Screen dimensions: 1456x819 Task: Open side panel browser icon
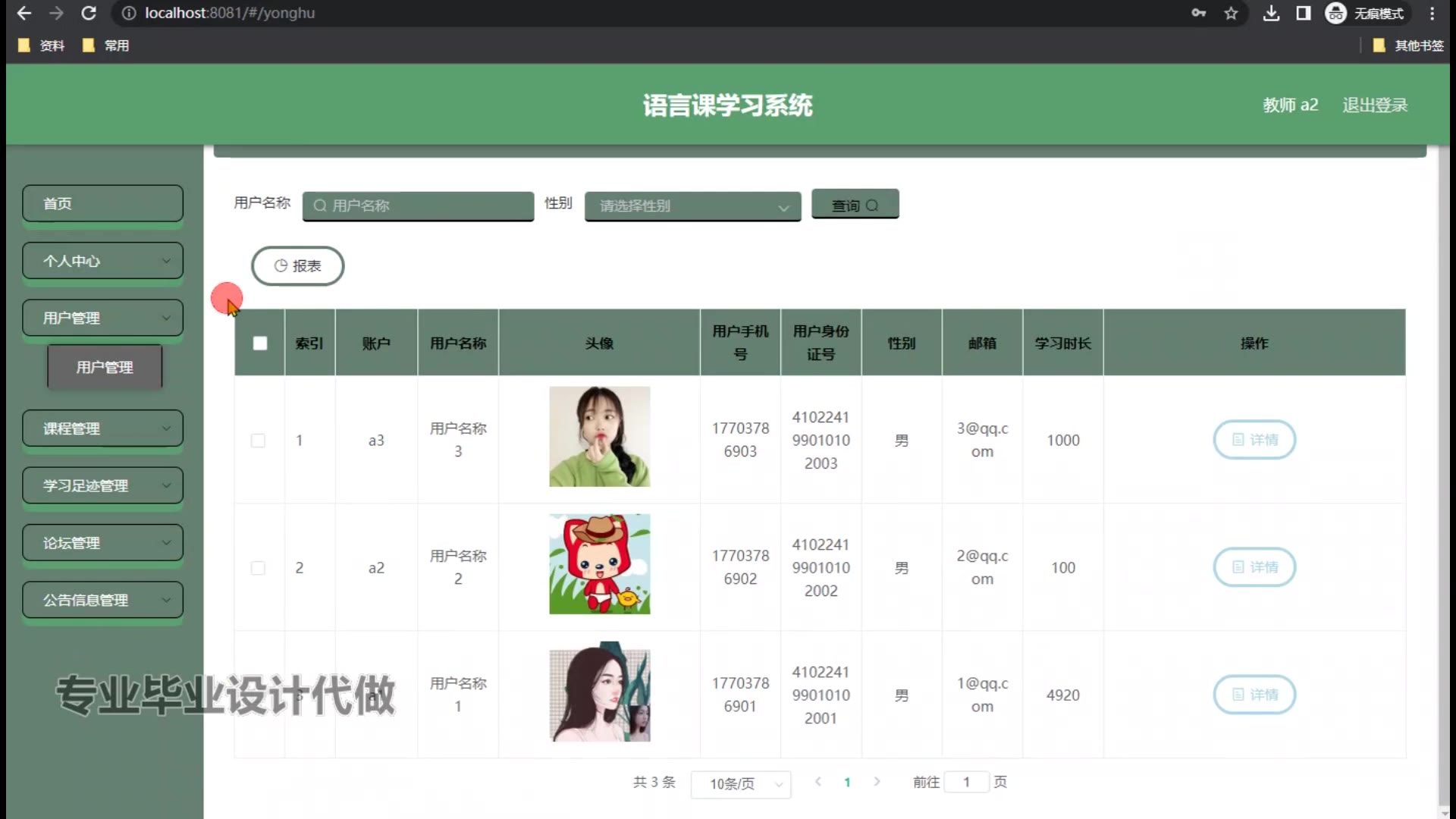tap(1304, 13)
